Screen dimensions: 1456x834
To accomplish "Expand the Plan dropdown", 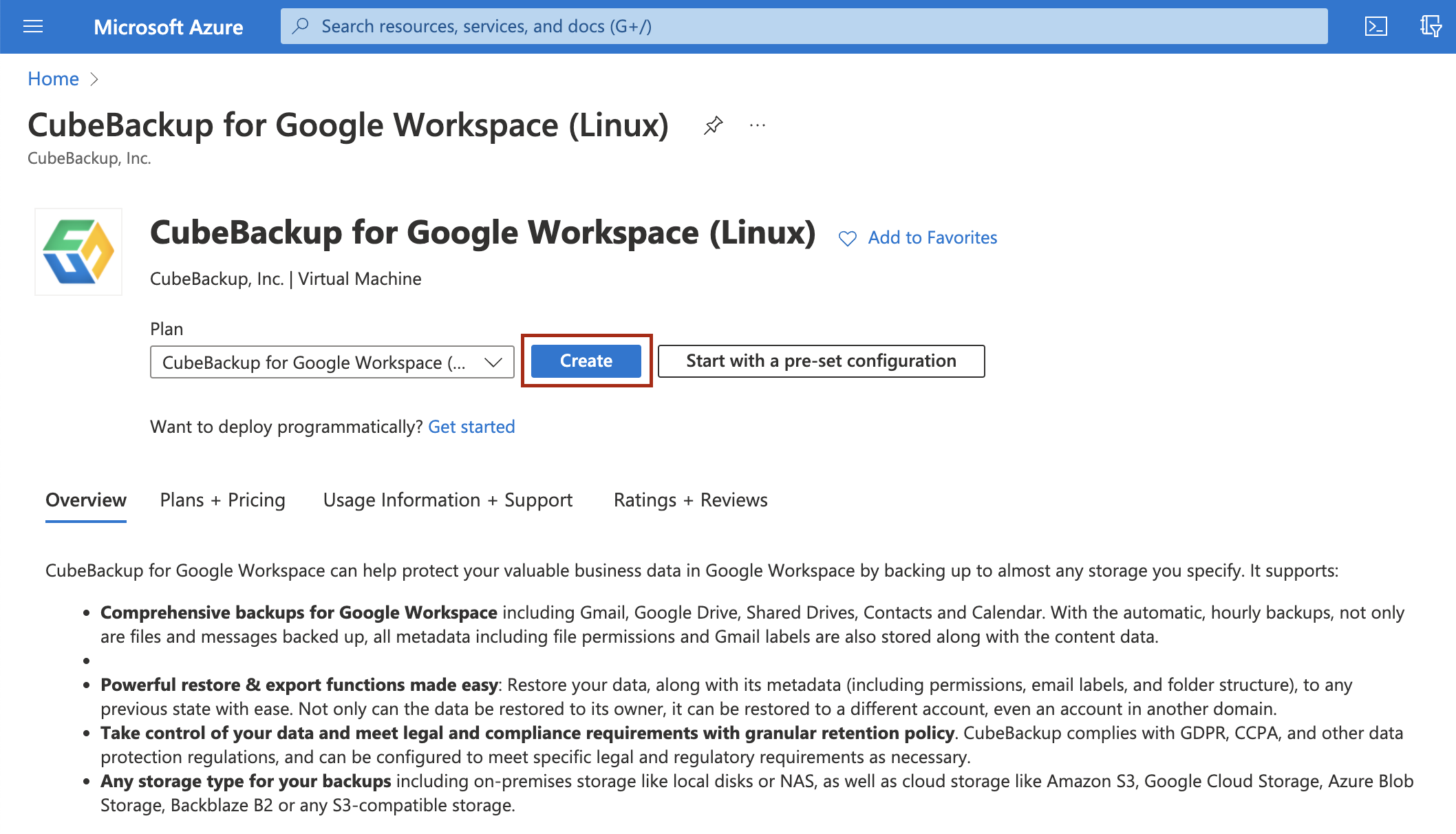I will (x=332, y=362).
